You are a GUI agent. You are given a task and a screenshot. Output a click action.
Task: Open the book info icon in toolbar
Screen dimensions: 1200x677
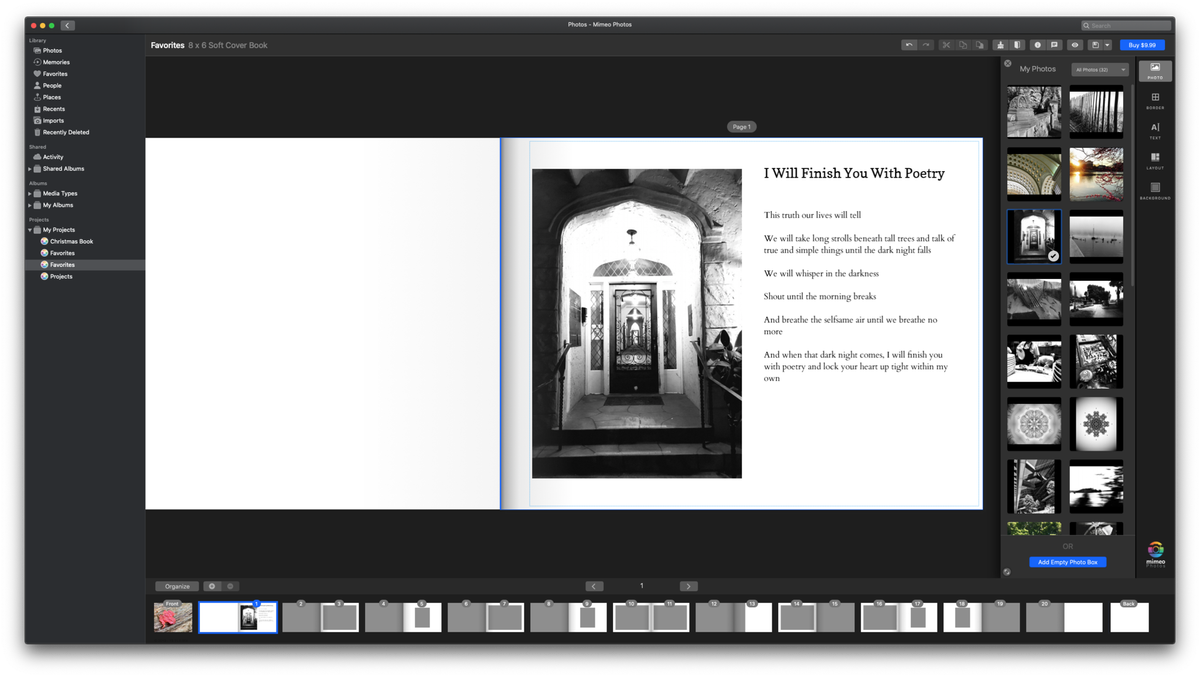1038,45
